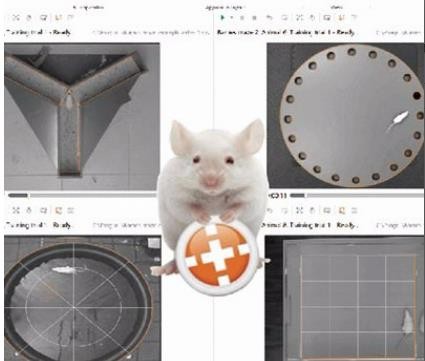
Task: Click the grey hint text right of Y-maze status
Action: (x=151, y=33)
